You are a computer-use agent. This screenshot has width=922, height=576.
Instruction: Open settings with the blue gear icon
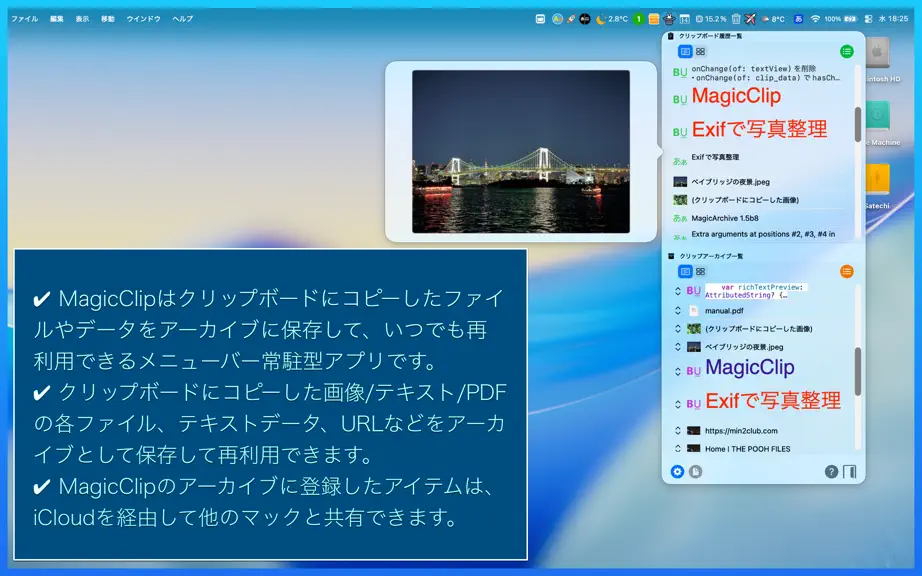point(677,471)
